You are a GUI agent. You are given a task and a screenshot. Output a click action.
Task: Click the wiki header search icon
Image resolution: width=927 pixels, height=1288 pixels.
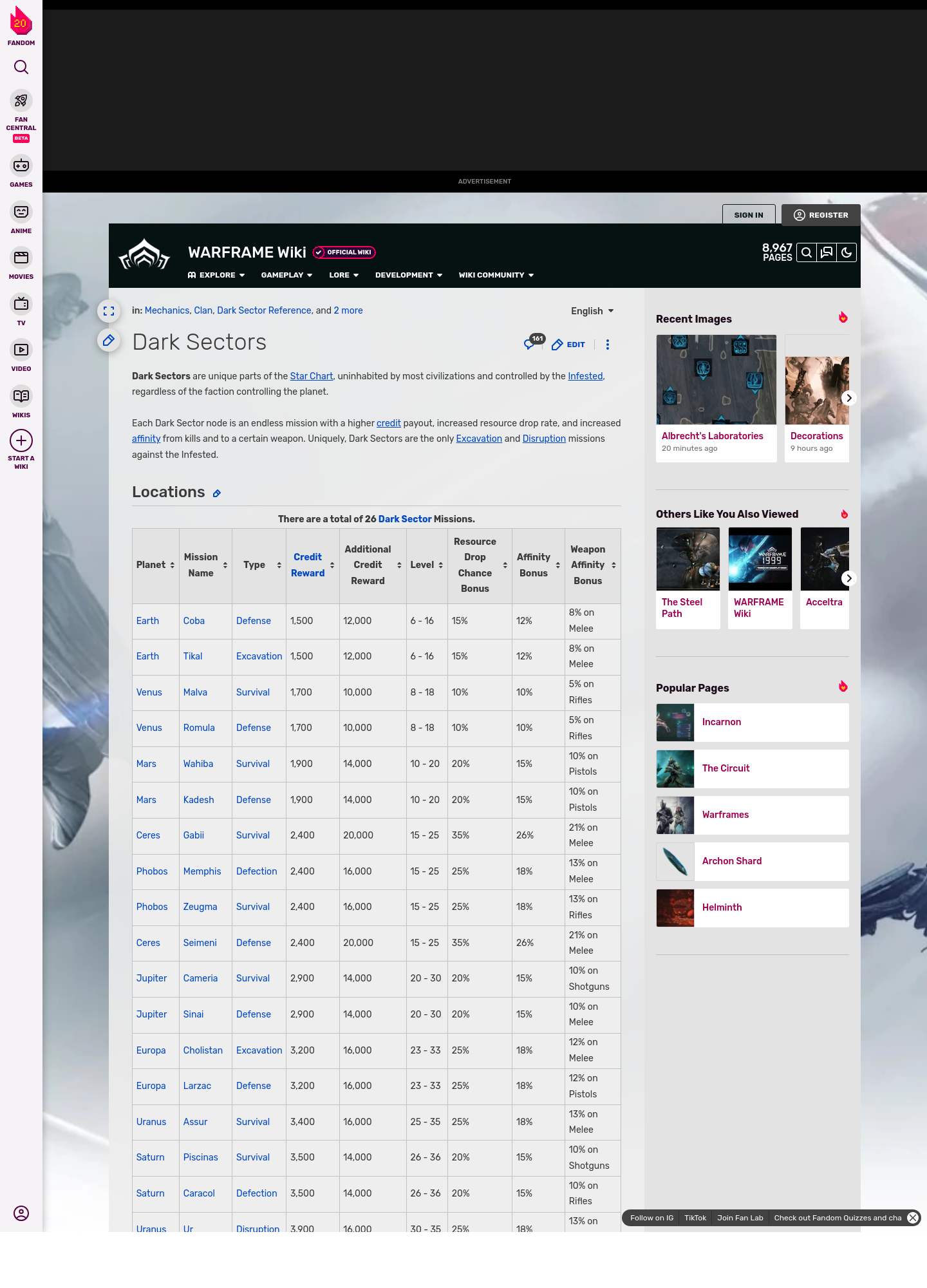tap(807, 252)
